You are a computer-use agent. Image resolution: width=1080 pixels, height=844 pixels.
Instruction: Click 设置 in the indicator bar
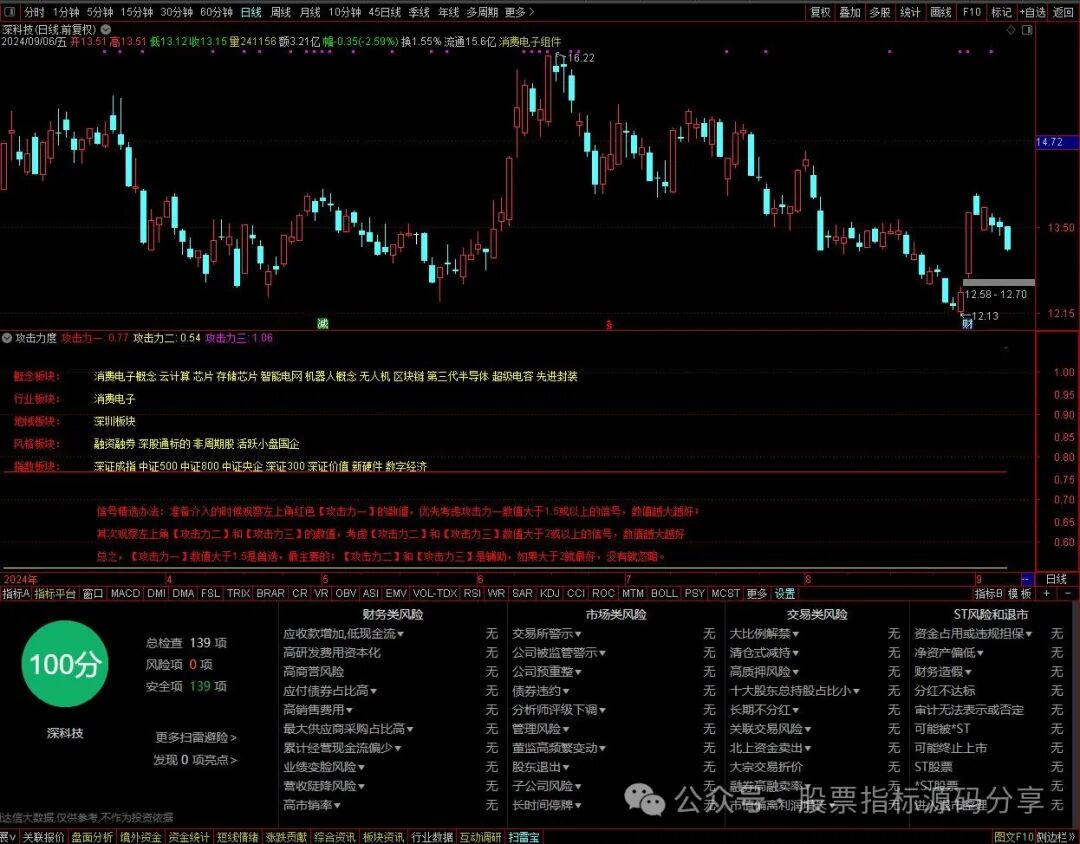point(785,593)
